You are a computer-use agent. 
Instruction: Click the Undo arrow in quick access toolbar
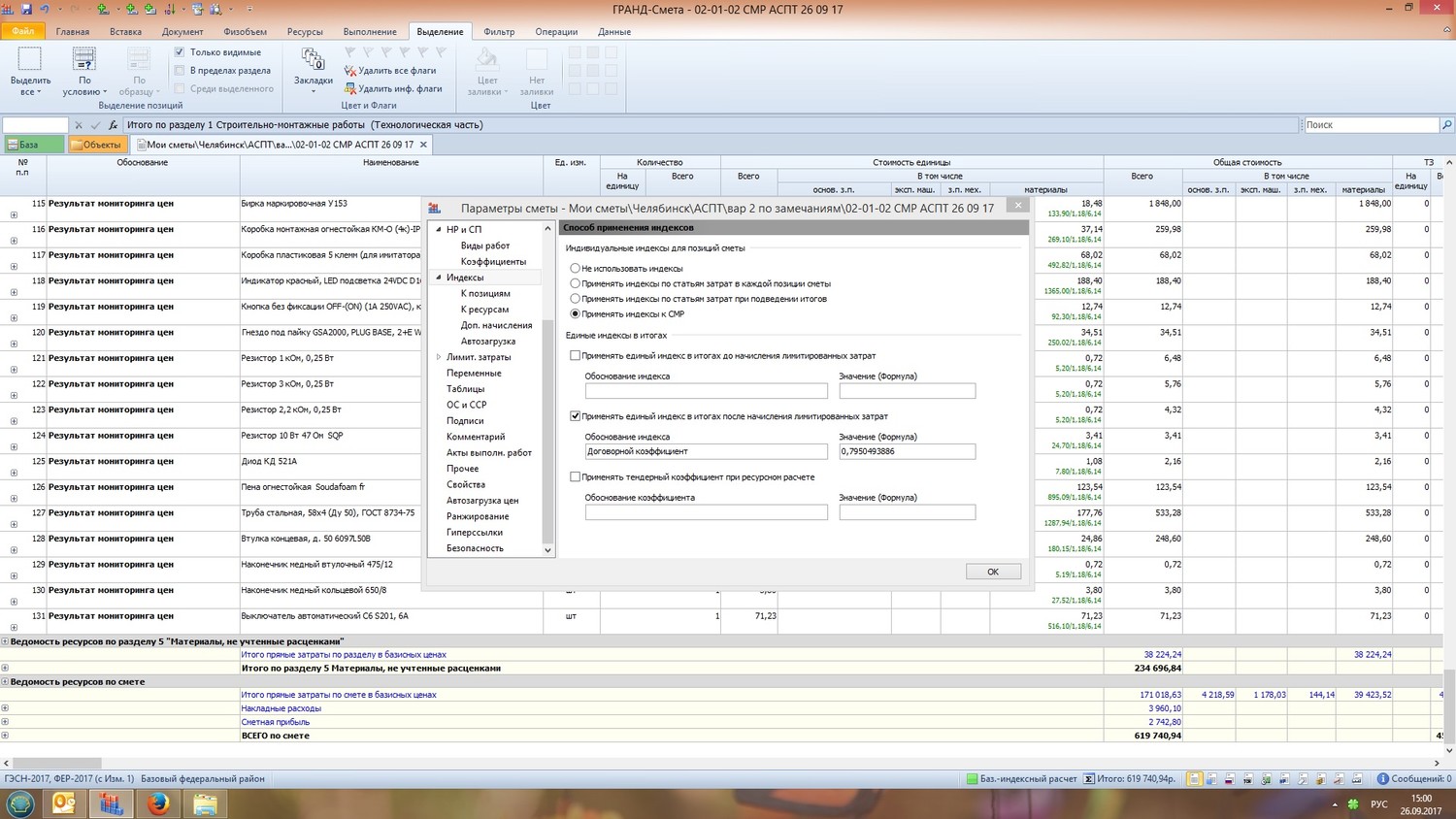(x=45, y=9)
